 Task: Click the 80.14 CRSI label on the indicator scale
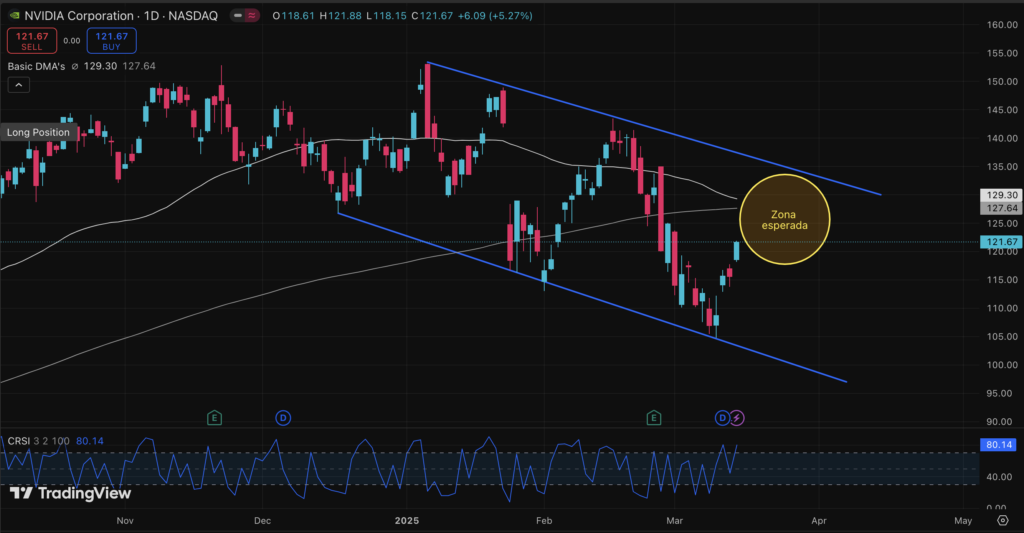pos(999,444)
